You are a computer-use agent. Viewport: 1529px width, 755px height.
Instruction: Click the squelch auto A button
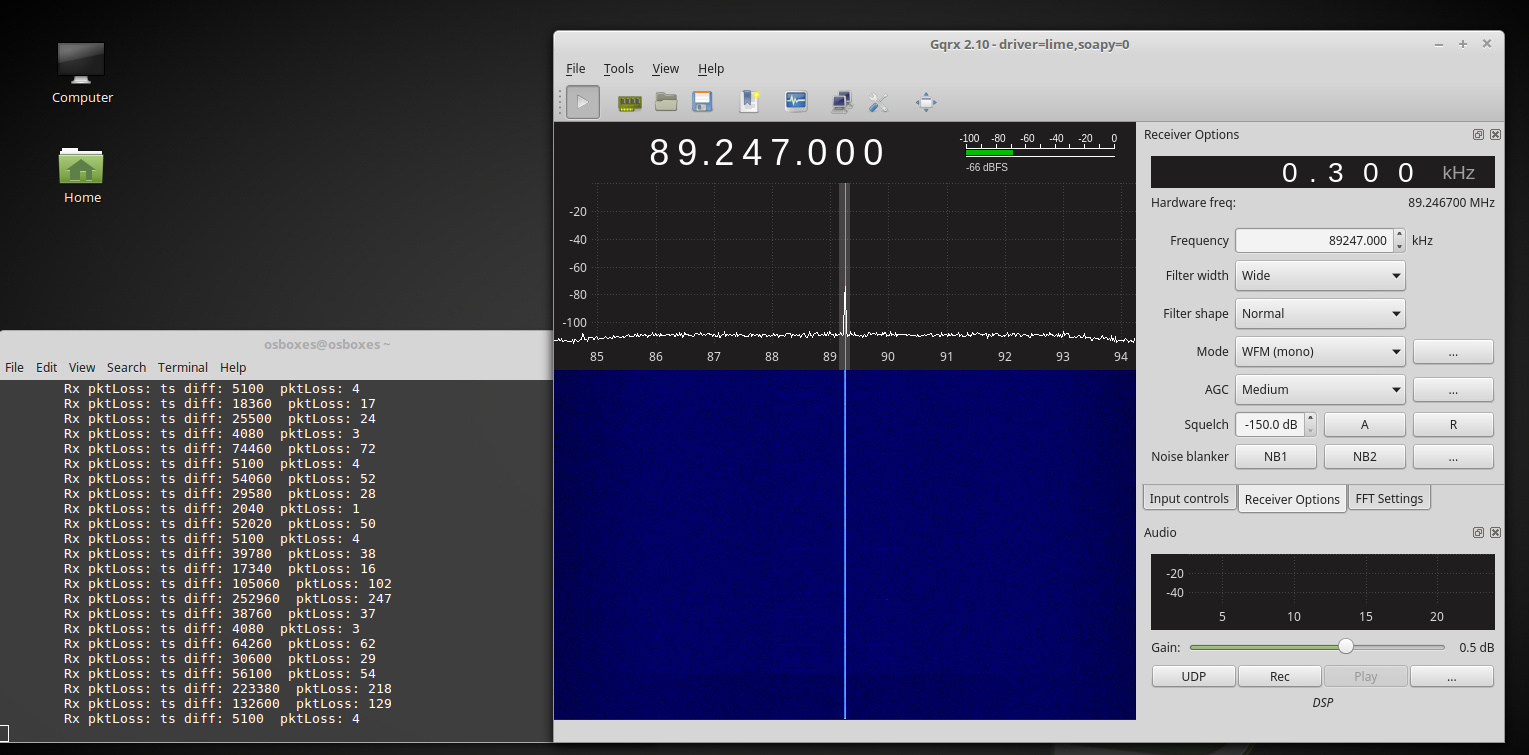coord(1364,425)
